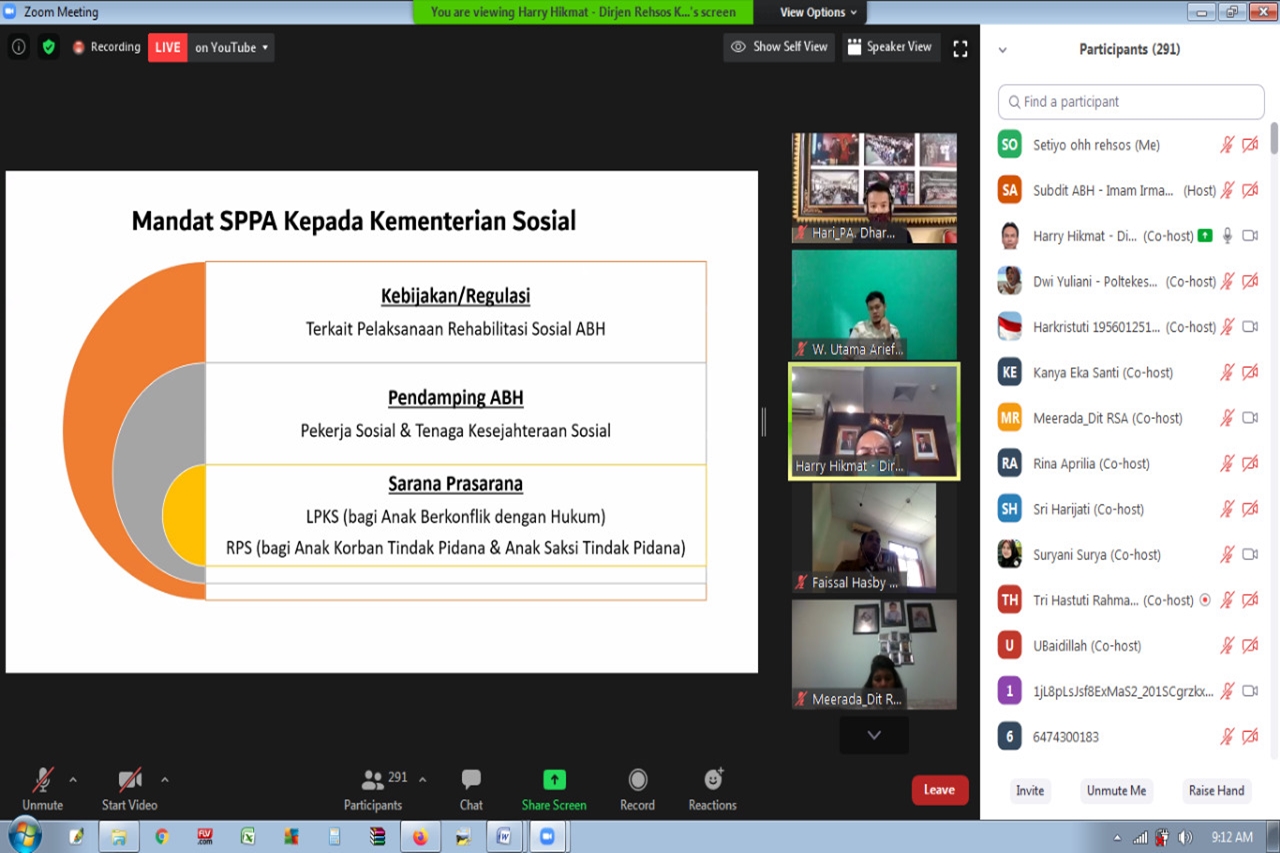Select participant Setiyo ohh rehsos (Me)
This screenshot has width=1280, height=853.
[1131, 145]
